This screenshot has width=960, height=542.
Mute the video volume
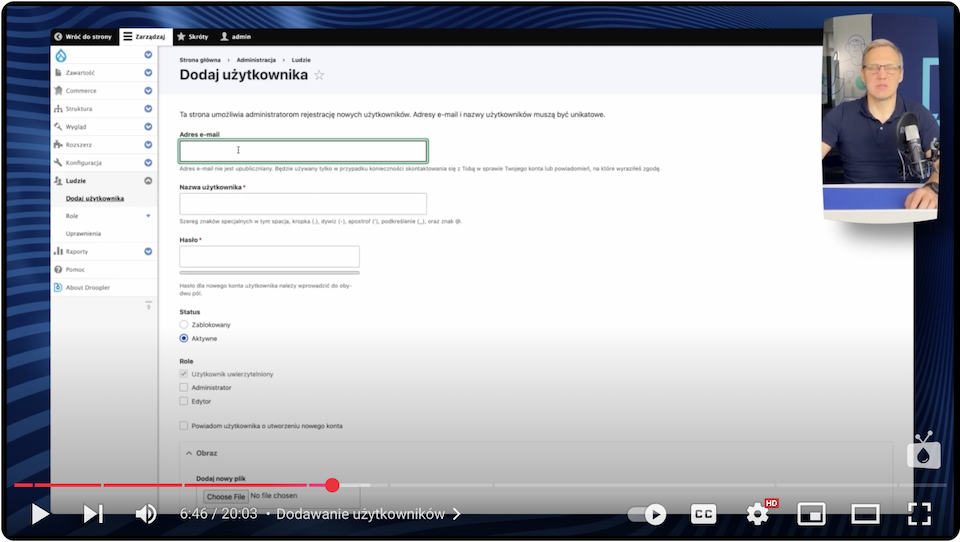click(x=146, y=514)
